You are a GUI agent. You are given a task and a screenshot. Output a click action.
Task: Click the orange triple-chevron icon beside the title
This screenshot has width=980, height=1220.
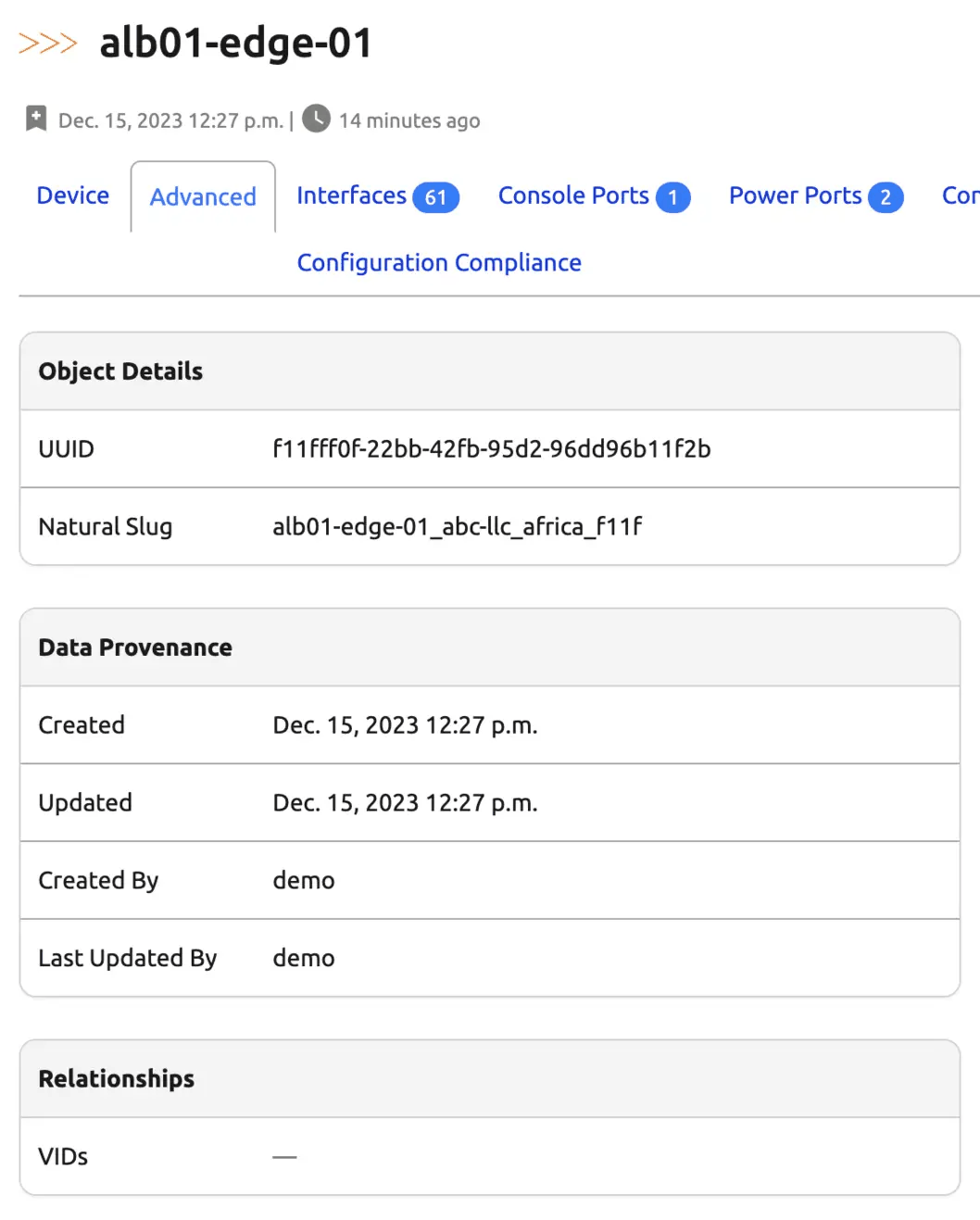(x=47, y=44)
